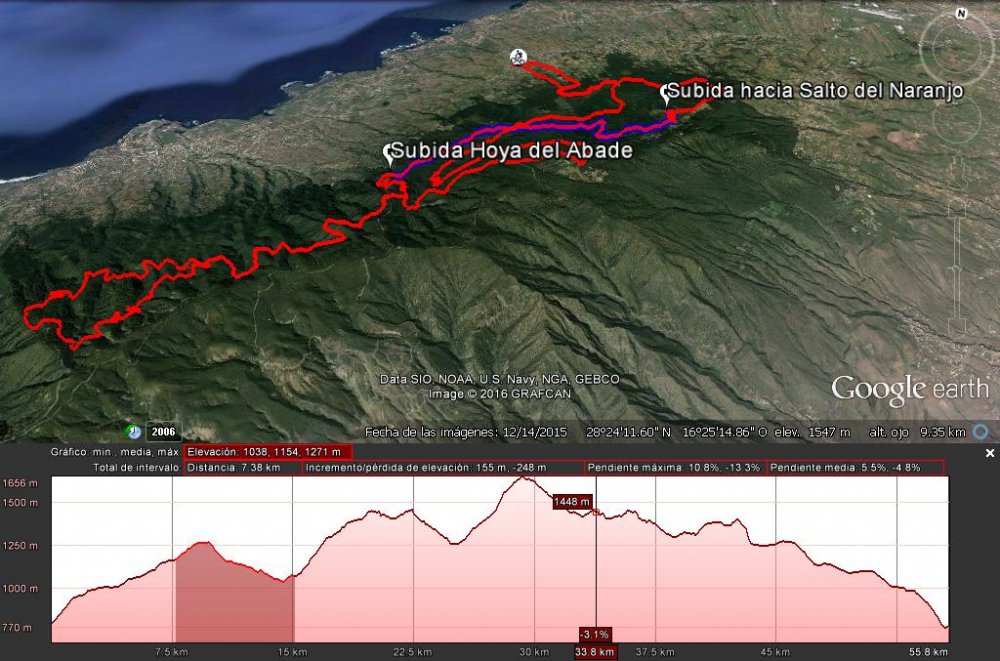Select the Subida Hoya del Abade pushpin
The image size is (1000, 661).
pyautogui.click(x=389, y=150)
